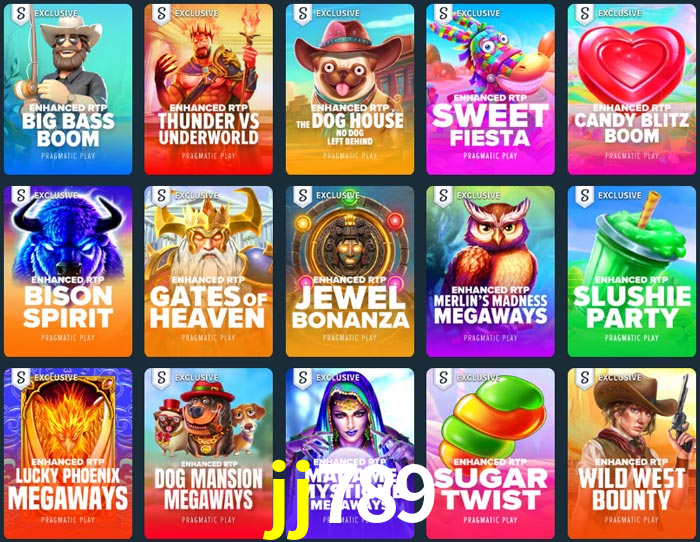Viewport: 700px width, 542px height.
Task: Click the S badge icon on Sweet Fiesta
Action: pyautogui.click(x=443, y=14)
